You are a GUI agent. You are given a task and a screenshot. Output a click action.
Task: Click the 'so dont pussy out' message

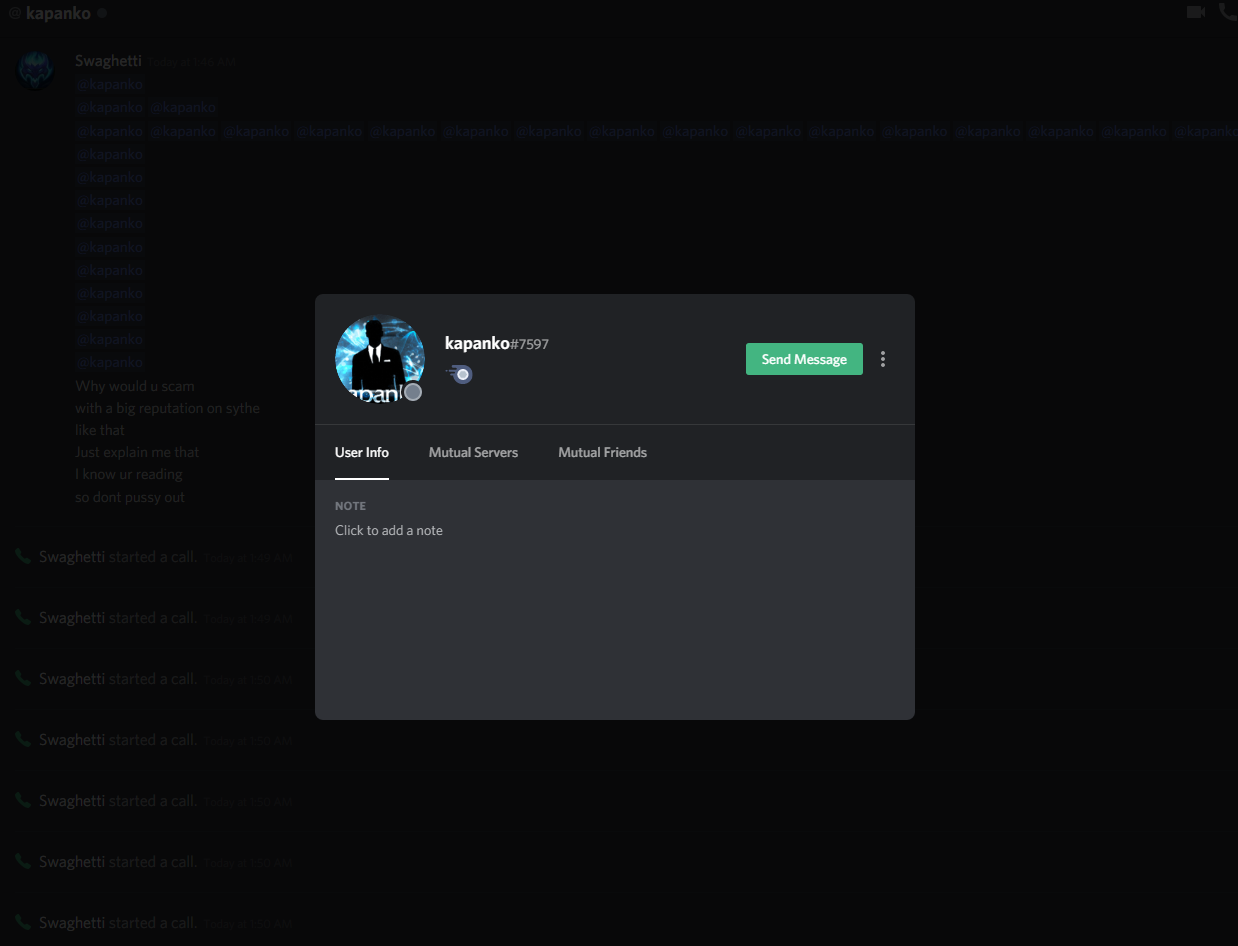[130, 497]
